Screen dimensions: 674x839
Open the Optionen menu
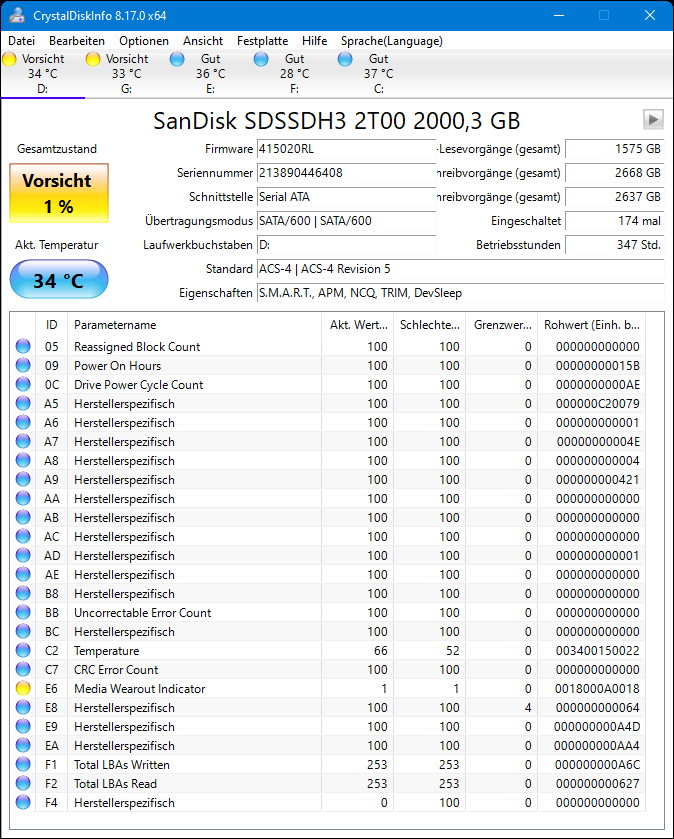[x=144, y=41]
